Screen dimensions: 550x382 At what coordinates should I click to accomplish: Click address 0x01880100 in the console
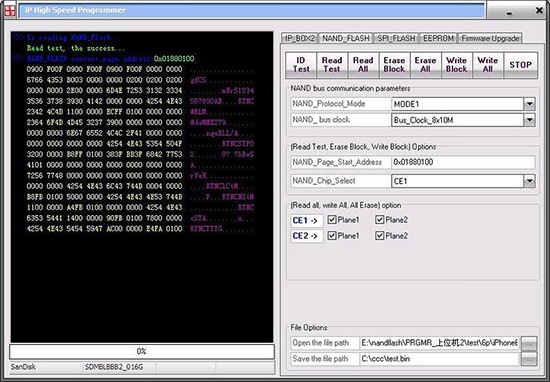pos(174,59)
